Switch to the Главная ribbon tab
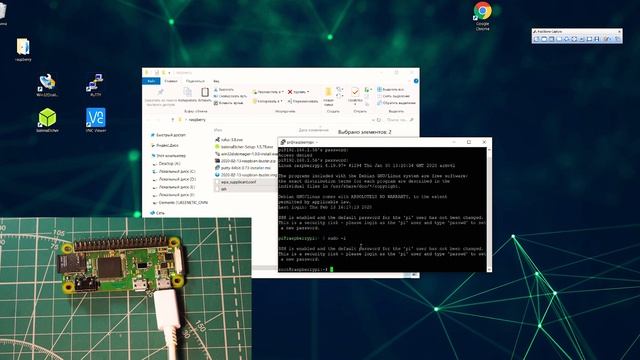 [x=171, y=81]
